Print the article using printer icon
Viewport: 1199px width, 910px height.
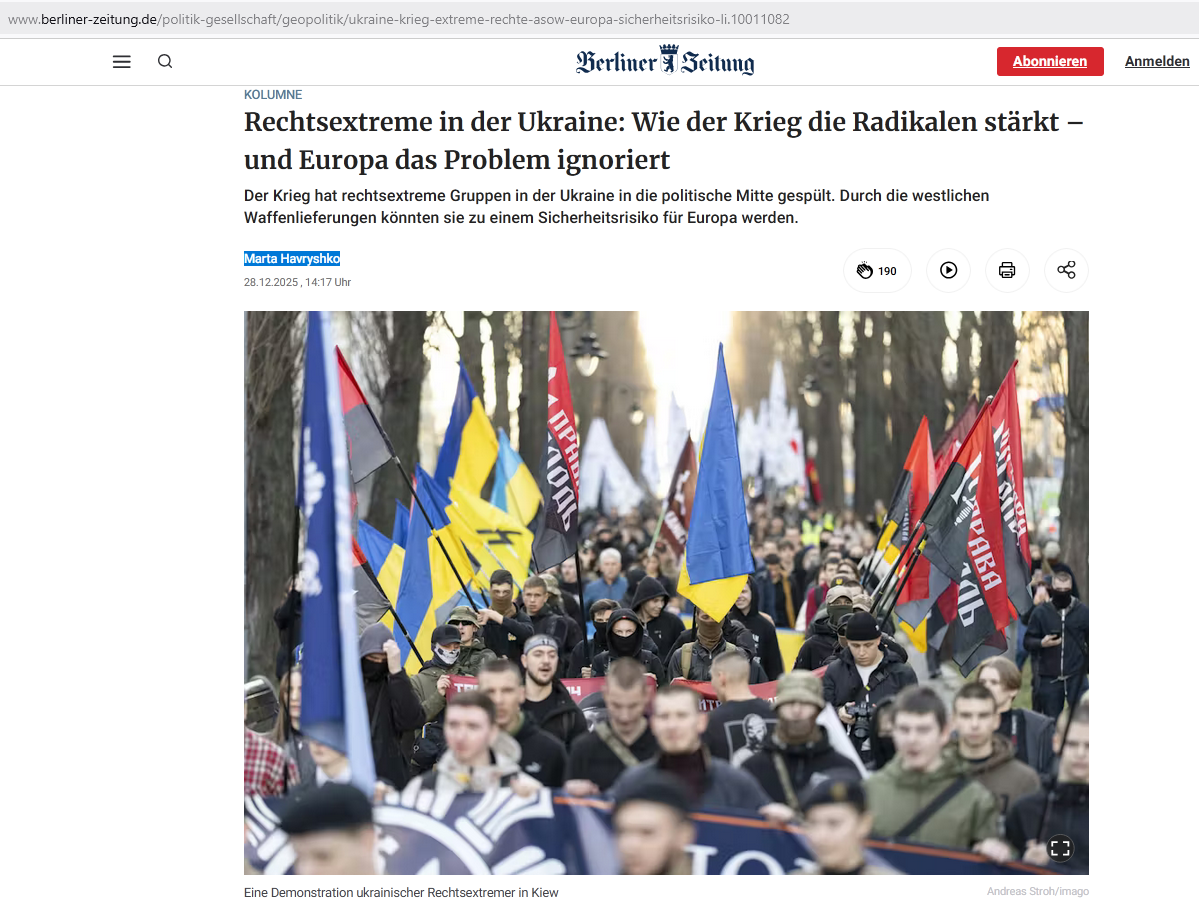point(1007,271)
